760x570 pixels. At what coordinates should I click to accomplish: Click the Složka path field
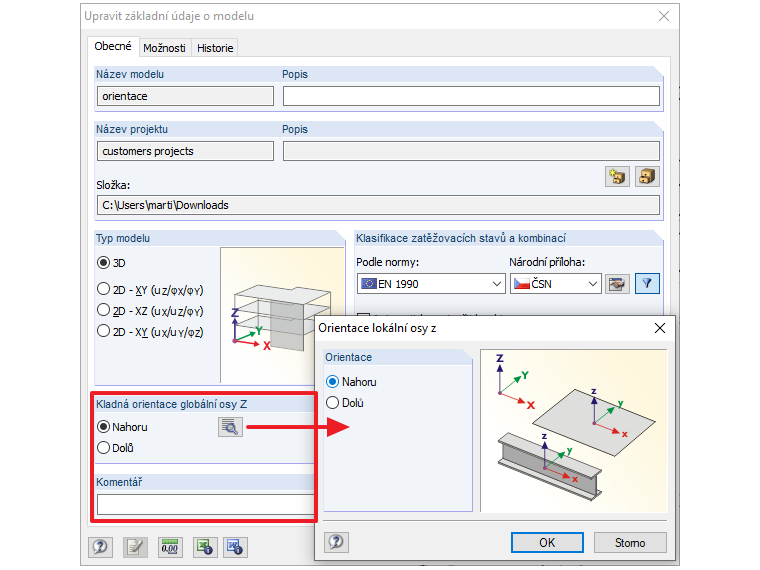pos(378,205)
